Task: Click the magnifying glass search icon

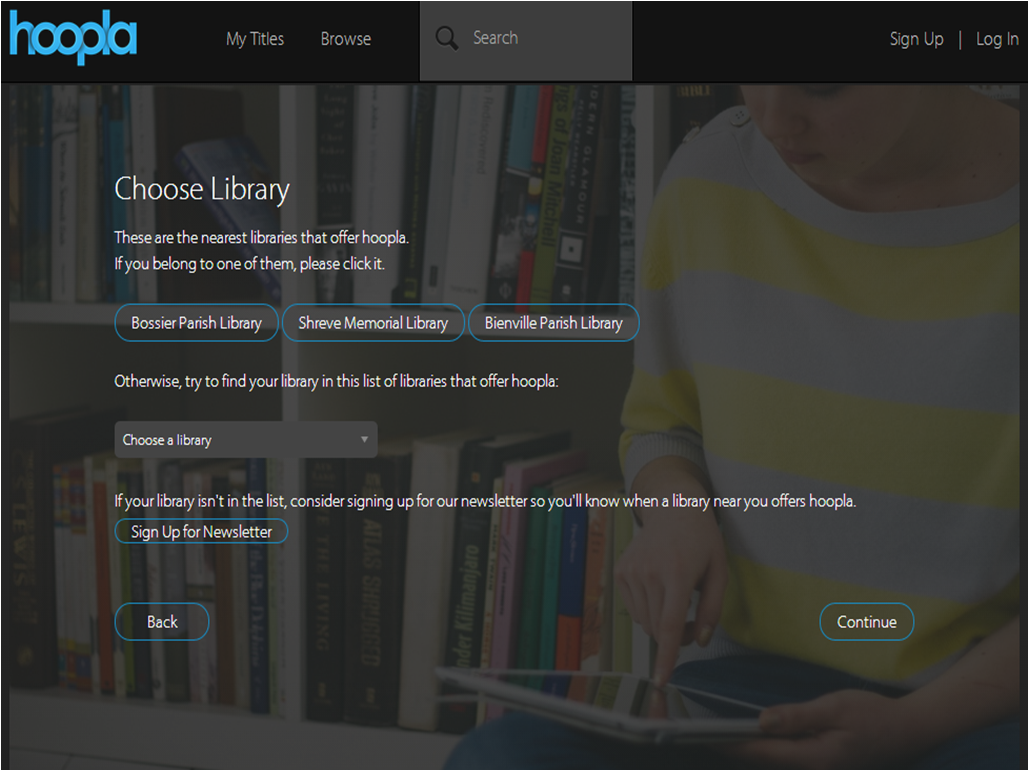Action: point(447,38)
